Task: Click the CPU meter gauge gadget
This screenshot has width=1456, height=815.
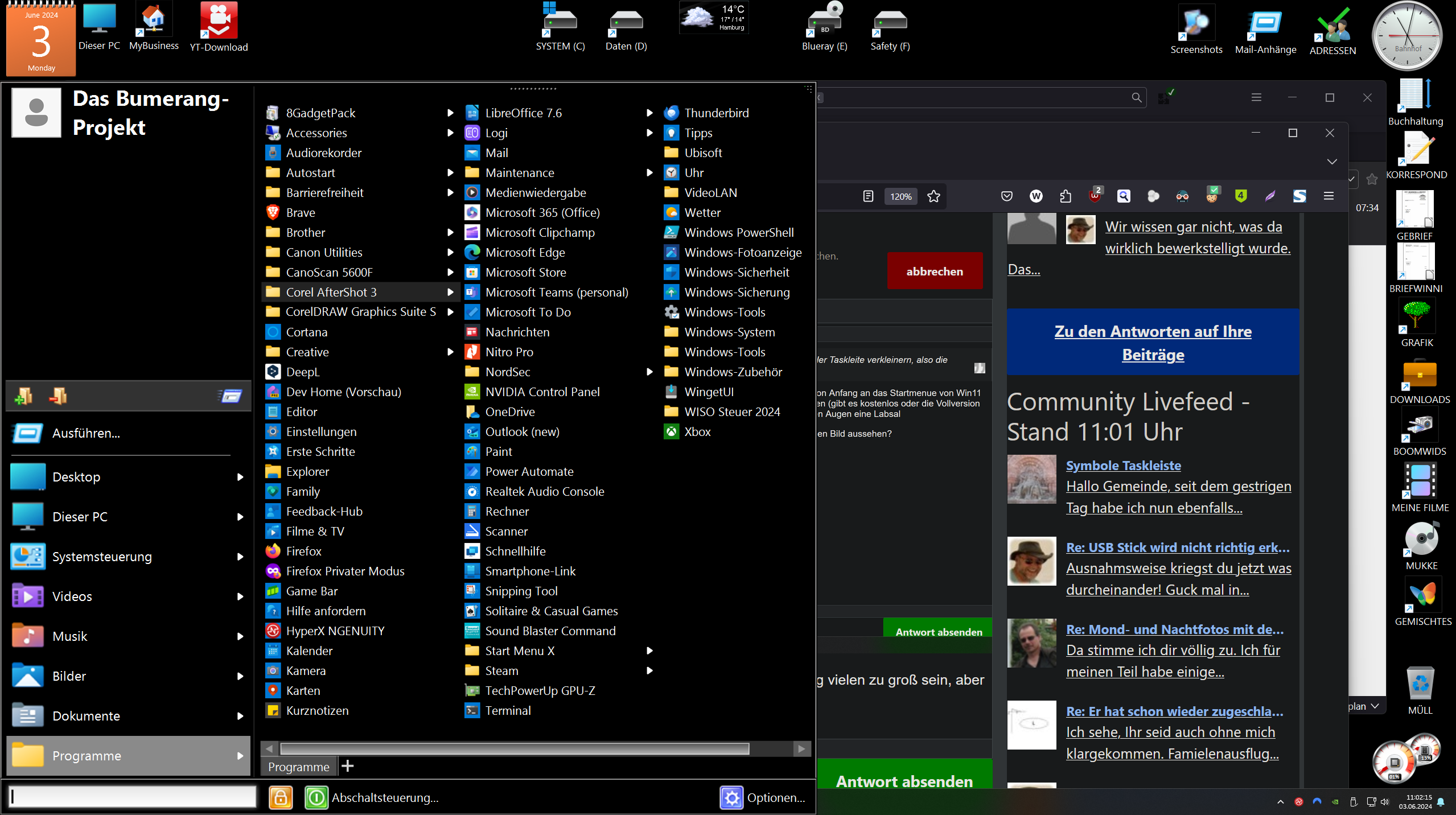Action: pos(1393,762)
